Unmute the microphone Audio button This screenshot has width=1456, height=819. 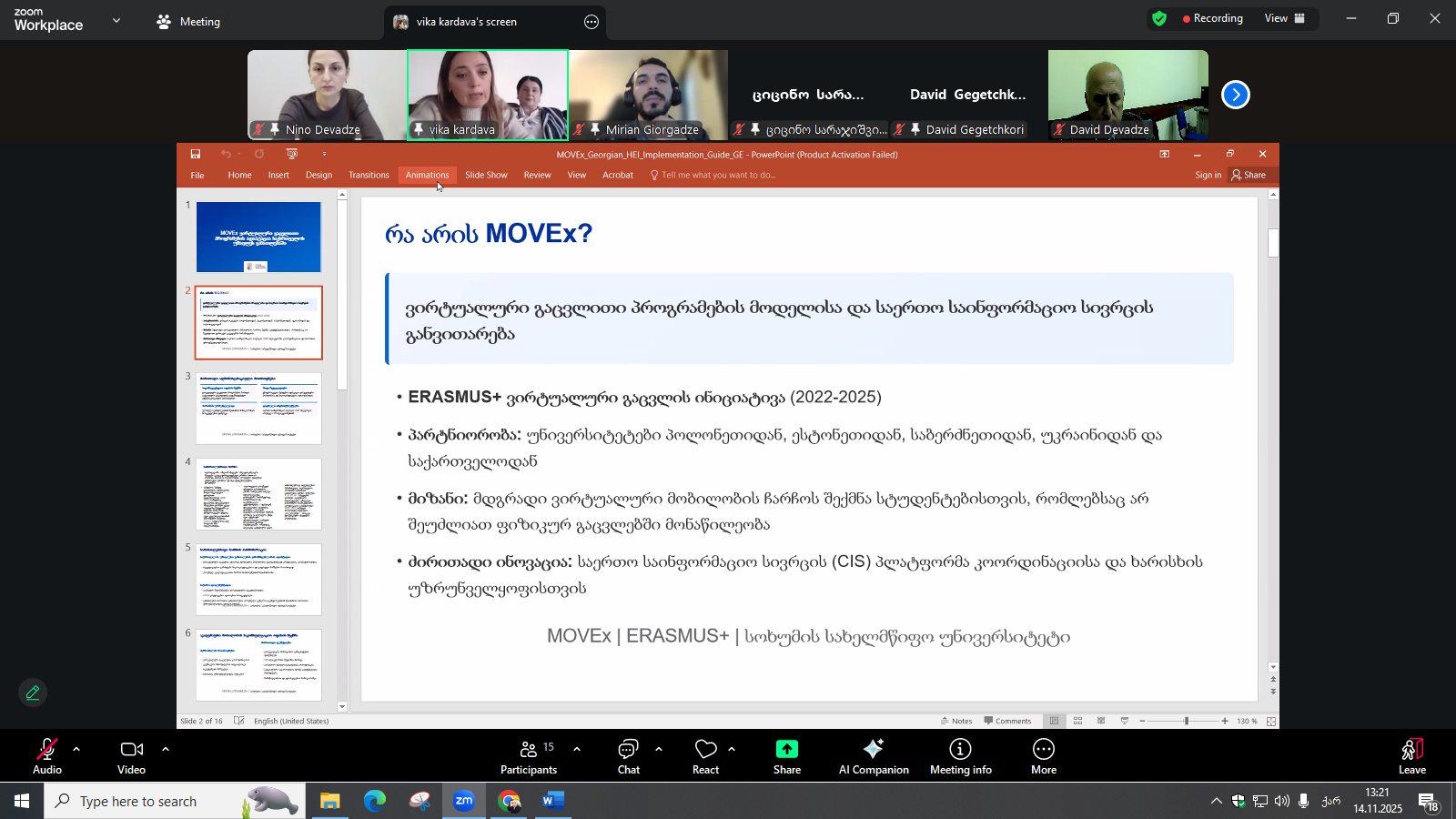tap(46, 756)
